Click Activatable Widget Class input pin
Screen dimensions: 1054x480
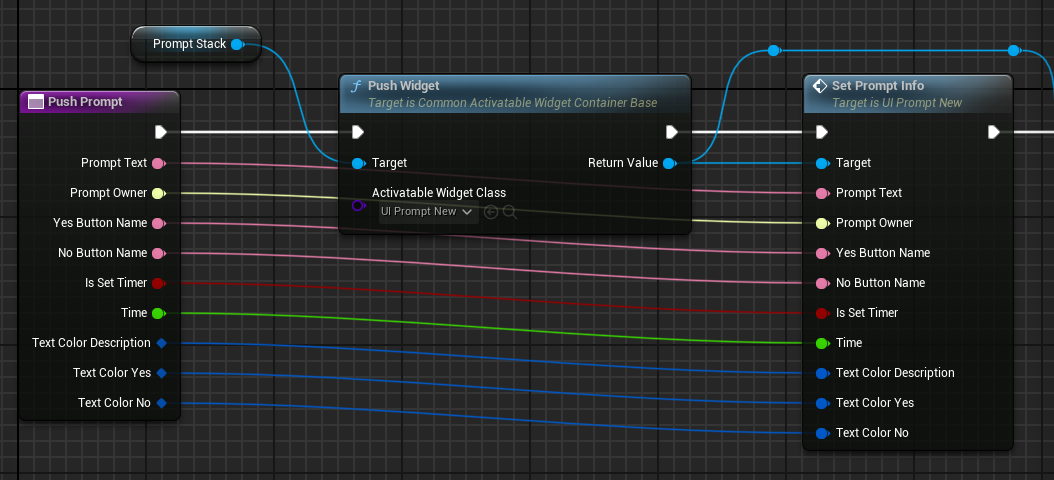tap(358, 206)
